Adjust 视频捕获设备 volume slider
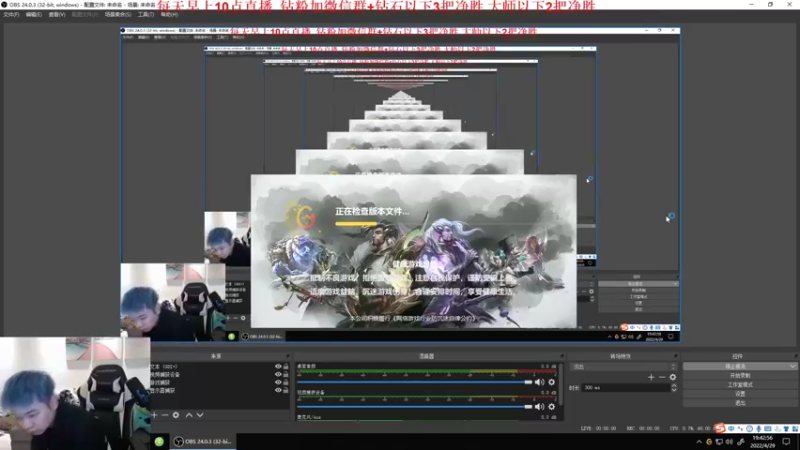This screenshot has width=800, height=450. click(414, 407)
